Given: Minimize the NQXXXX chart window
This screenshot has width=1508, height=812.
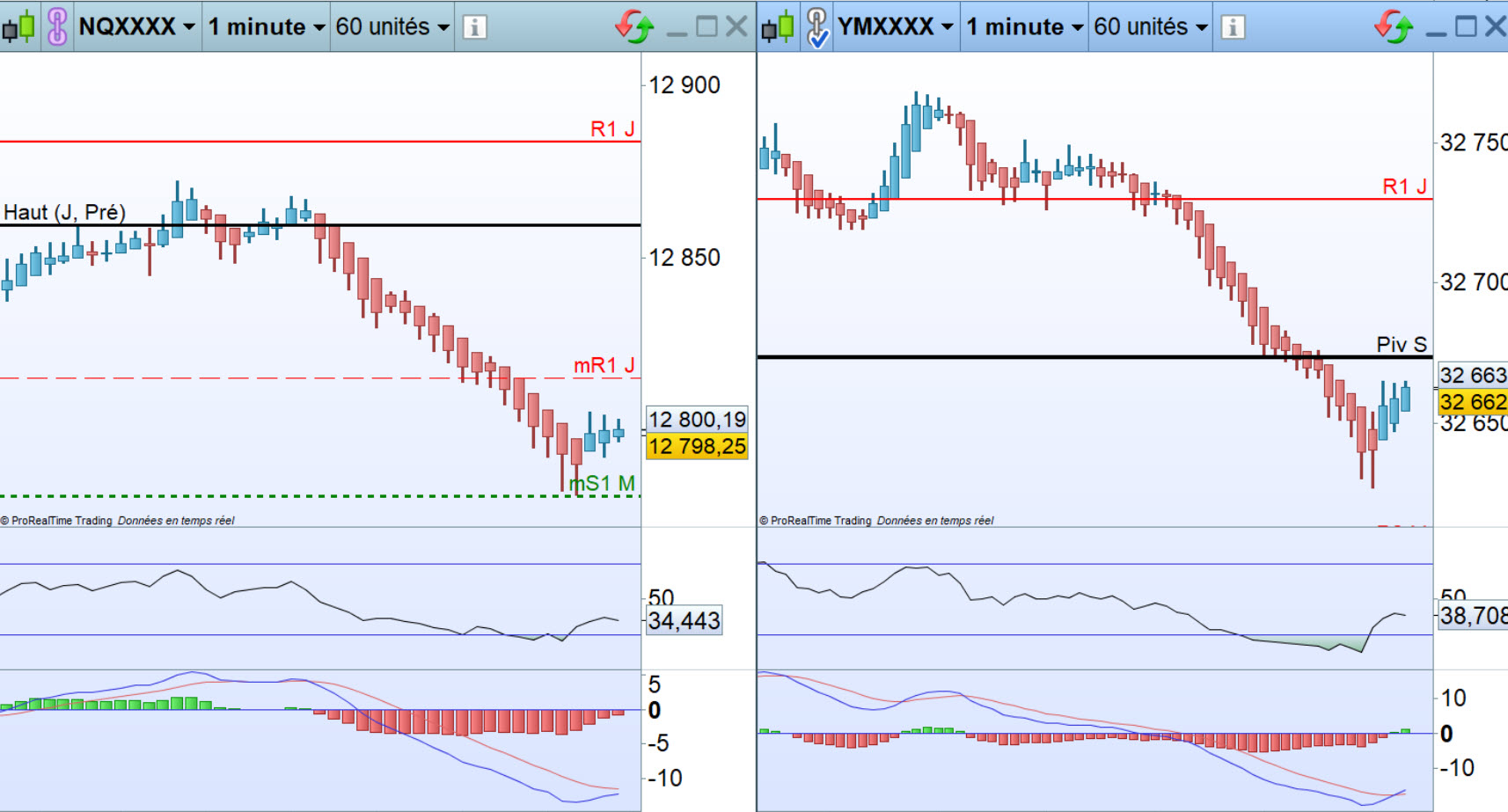Looking at the screenshot, I should tap(677, 33).
